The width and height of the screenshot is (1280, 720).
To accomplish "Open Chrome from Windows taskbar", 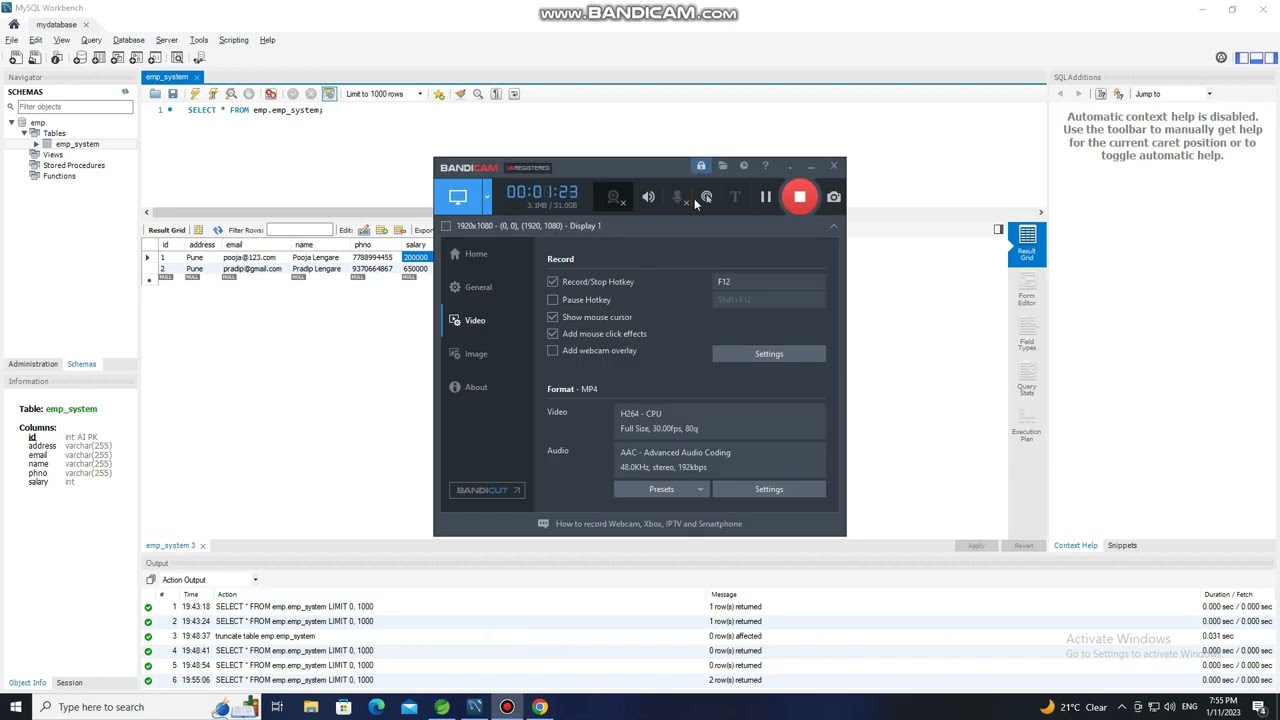I will (540, 707).
